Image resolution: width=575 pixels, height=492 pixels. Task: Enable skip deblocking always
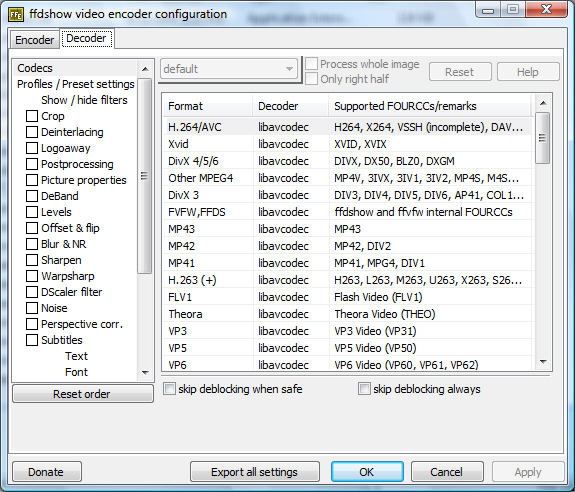(364, 389)
